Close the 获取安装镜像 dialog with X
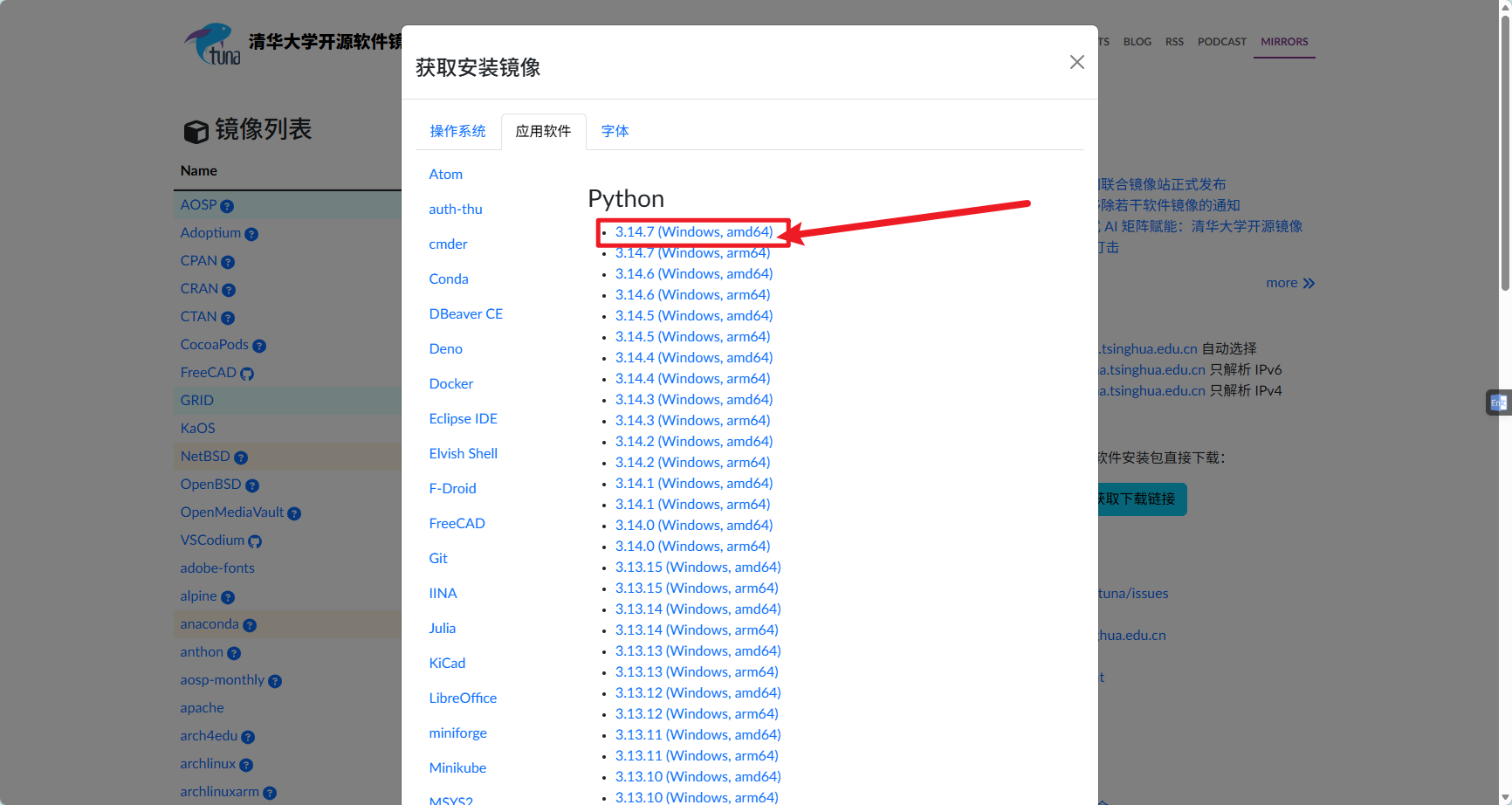Image resolution: width=1512 pixels, height=805 pixels. click(1076, 62)
